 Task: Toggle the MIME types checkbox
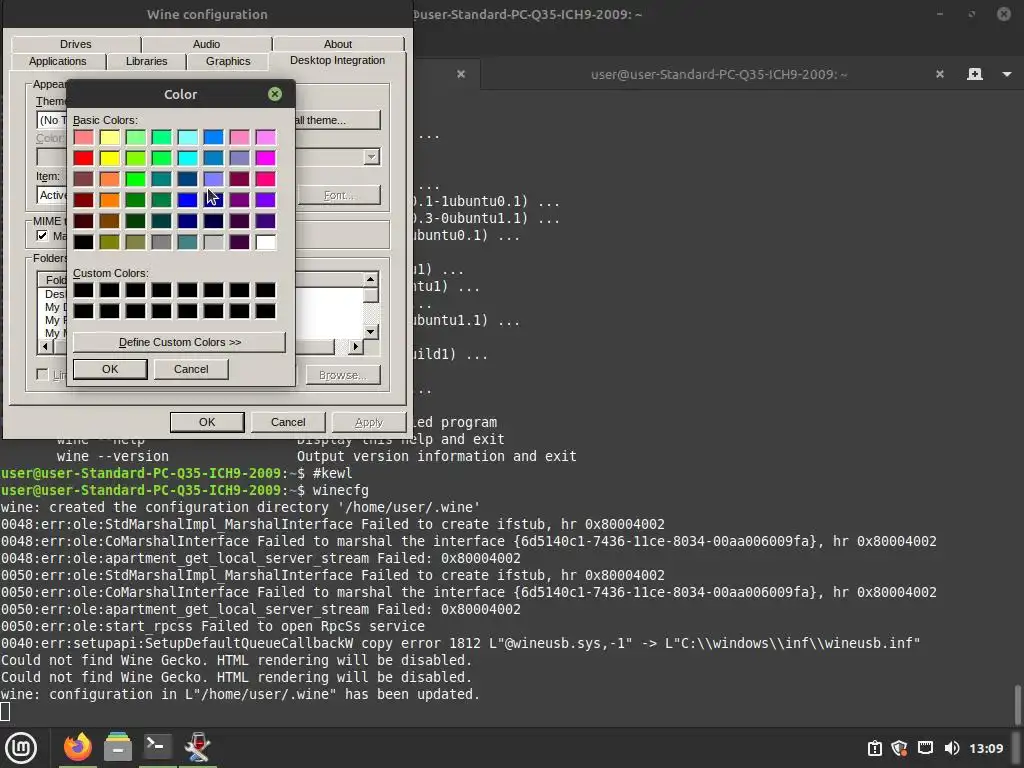[42, 236]
